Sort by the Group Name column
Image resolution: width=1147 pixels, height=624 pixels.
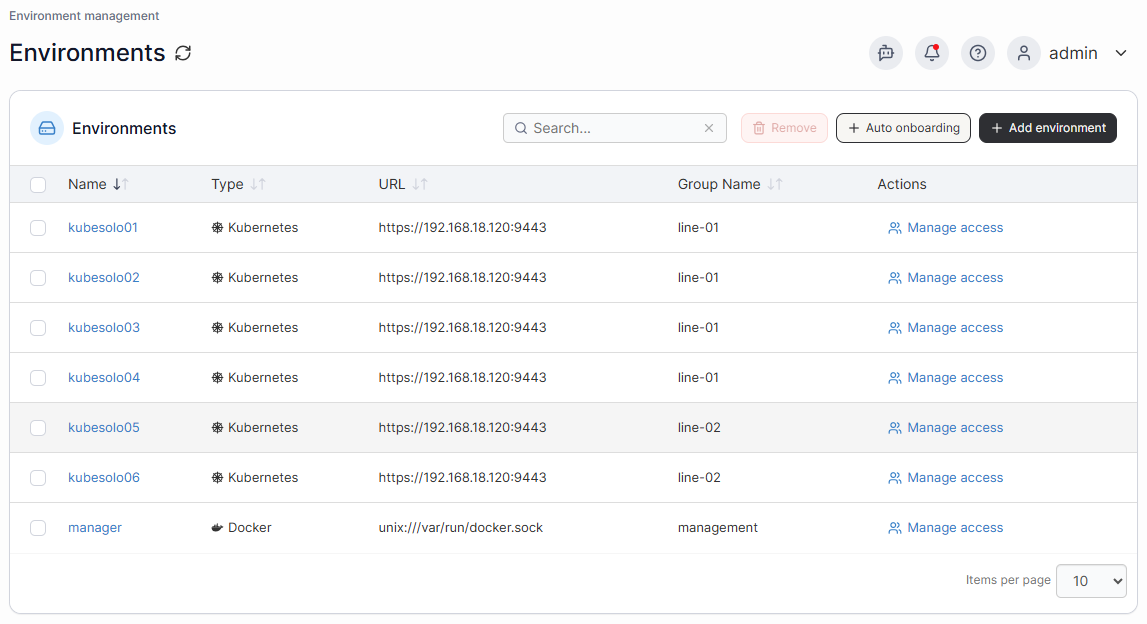(x=730, y=184)
